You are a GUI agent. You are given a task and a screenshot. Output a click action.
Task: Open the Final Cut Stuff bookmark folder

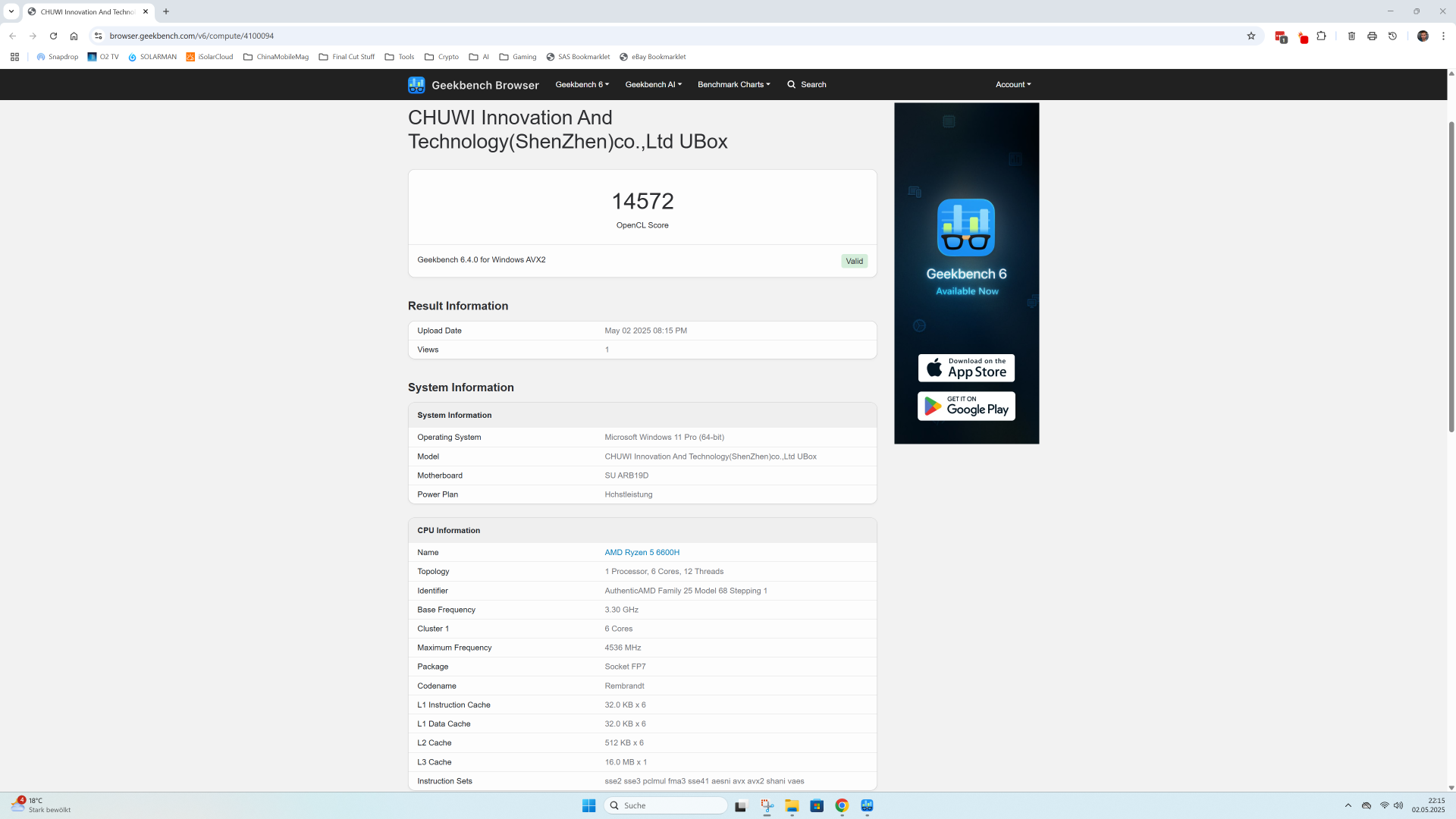(347, 57)
